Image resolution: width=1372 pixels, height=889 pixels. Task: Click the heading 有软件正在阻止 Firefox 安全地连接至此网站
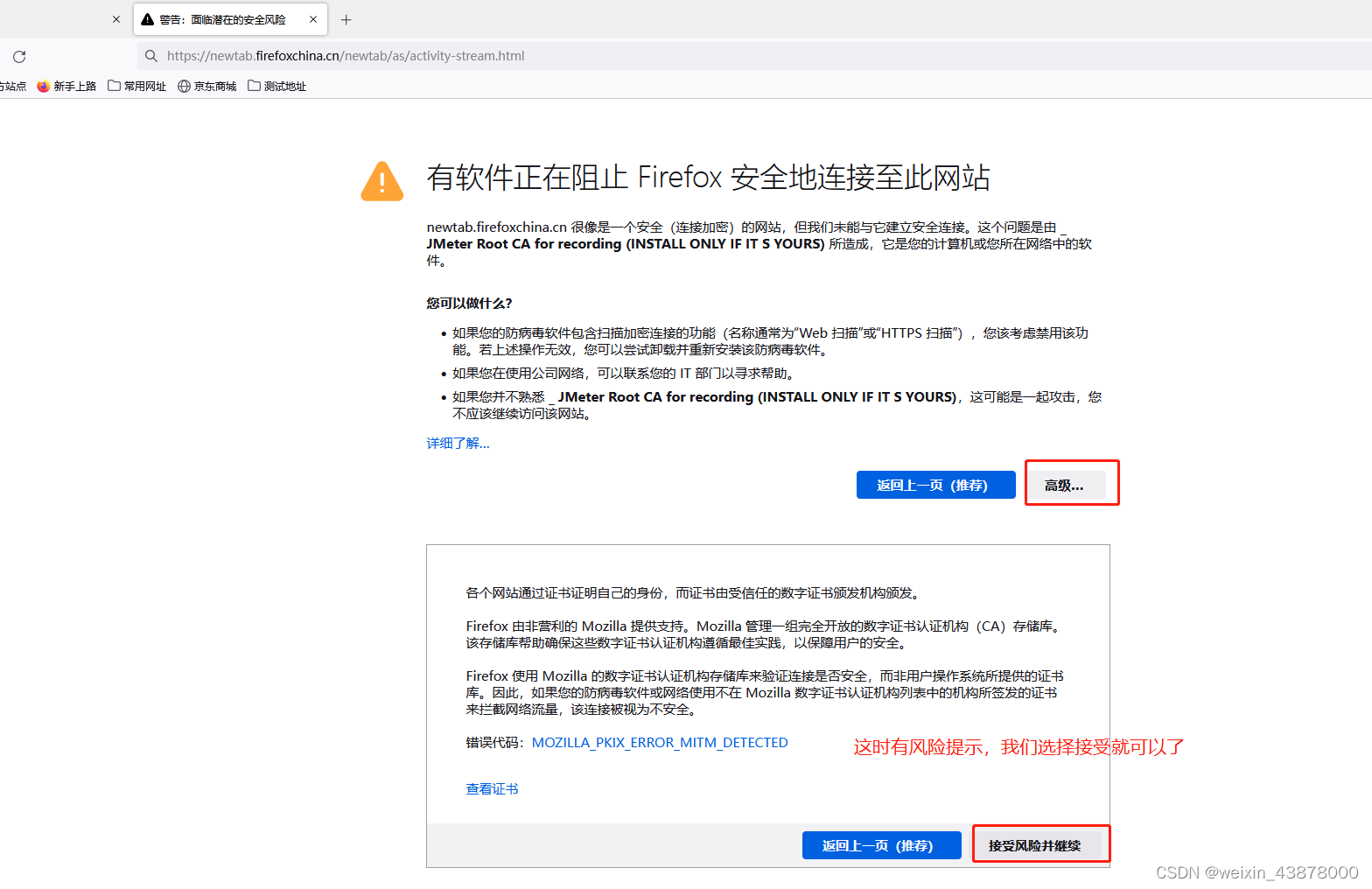709,178
